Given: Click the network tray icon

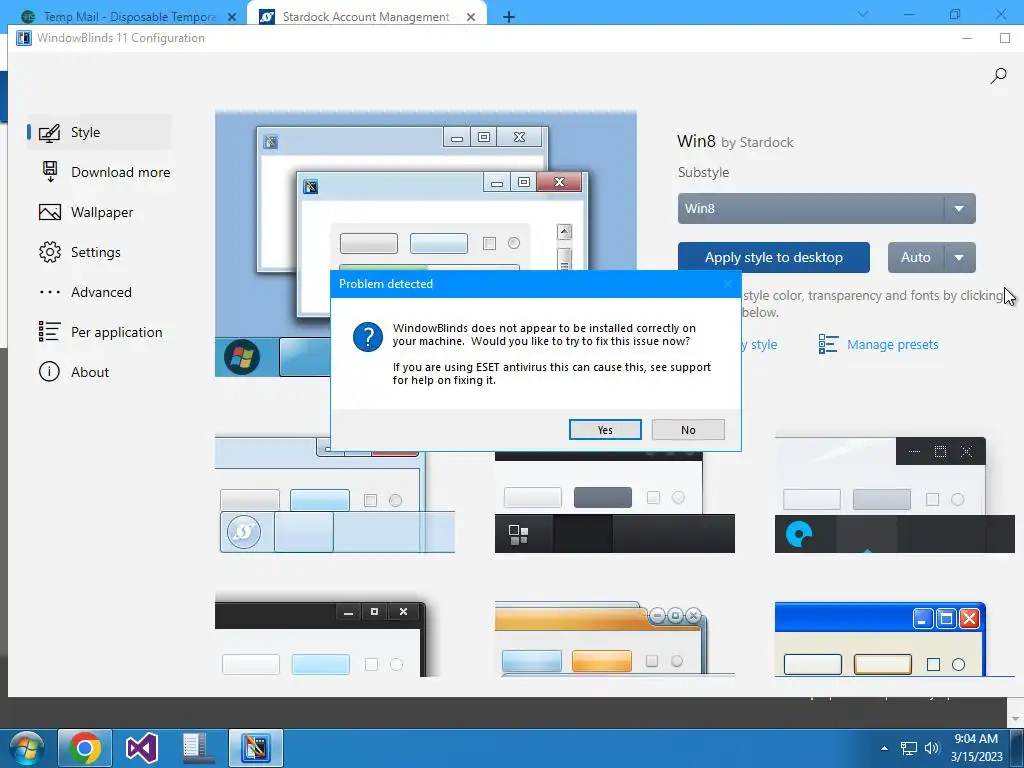Looking at the screenshot, I should 908,748.
